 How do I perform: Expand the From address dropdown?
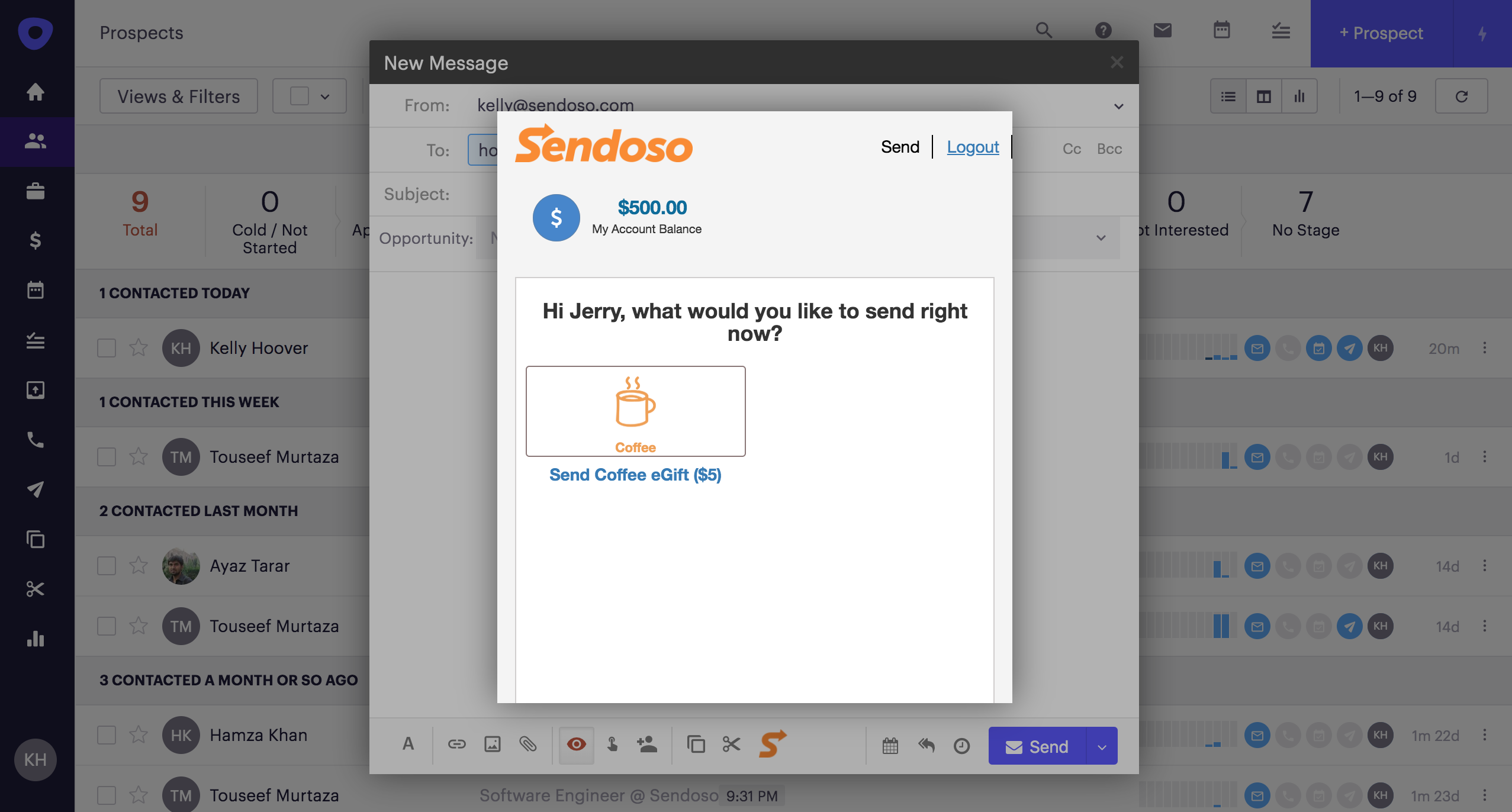(x=1118, y=107)
